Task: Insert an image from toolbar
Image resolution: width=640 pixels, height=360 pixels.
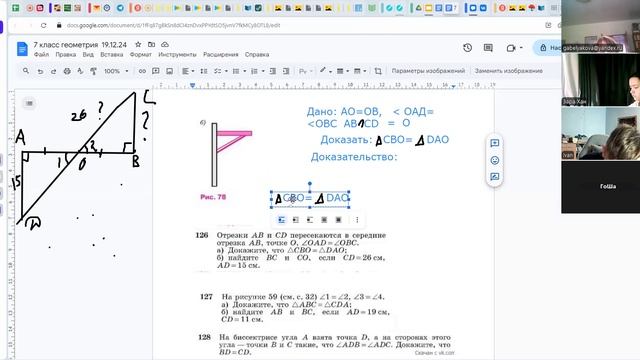Action: pyautogui.click(x=169, y=71)
